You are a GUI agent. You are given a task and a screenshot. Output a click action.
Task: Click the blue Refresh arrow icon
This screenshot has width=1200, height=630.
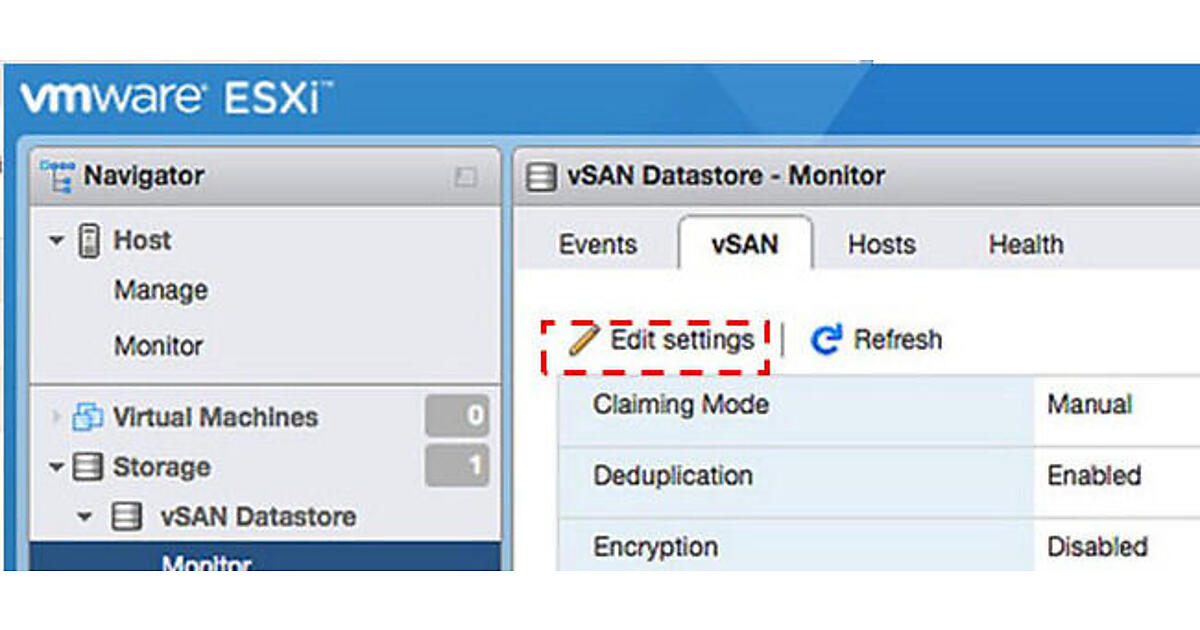click(826, 341)
